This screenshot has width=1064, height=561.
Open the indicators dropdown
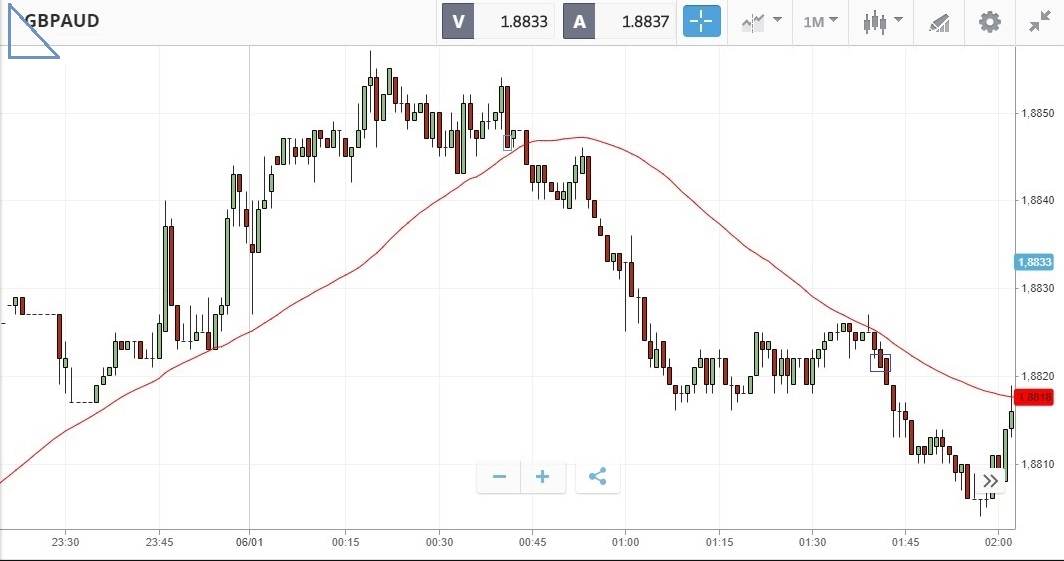coord(761,21)
